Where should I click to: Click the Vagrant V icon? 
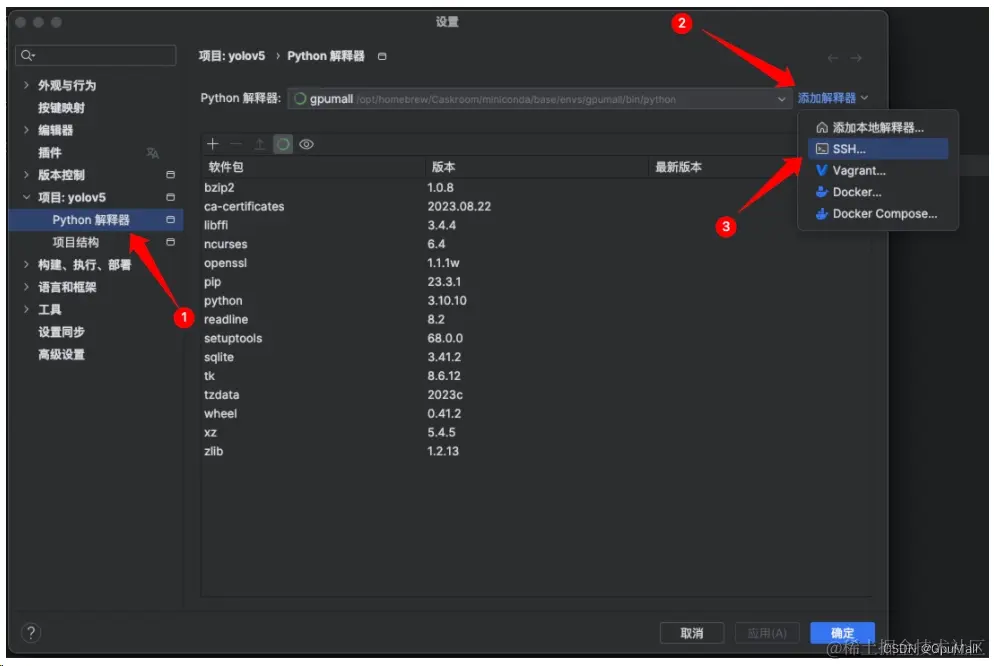(822, 170)
